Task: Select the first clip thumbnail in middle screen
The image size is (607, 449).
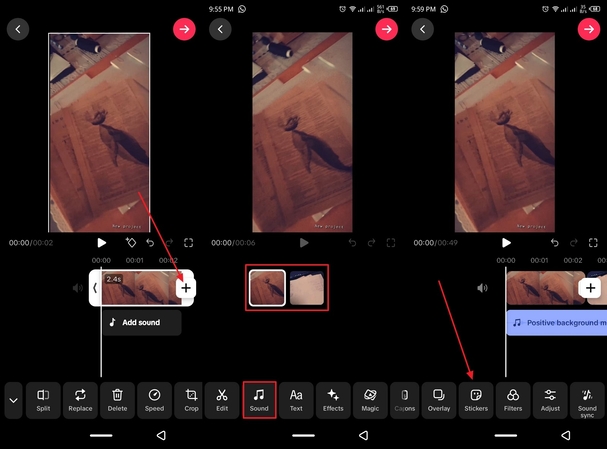Action: [267, 288]
